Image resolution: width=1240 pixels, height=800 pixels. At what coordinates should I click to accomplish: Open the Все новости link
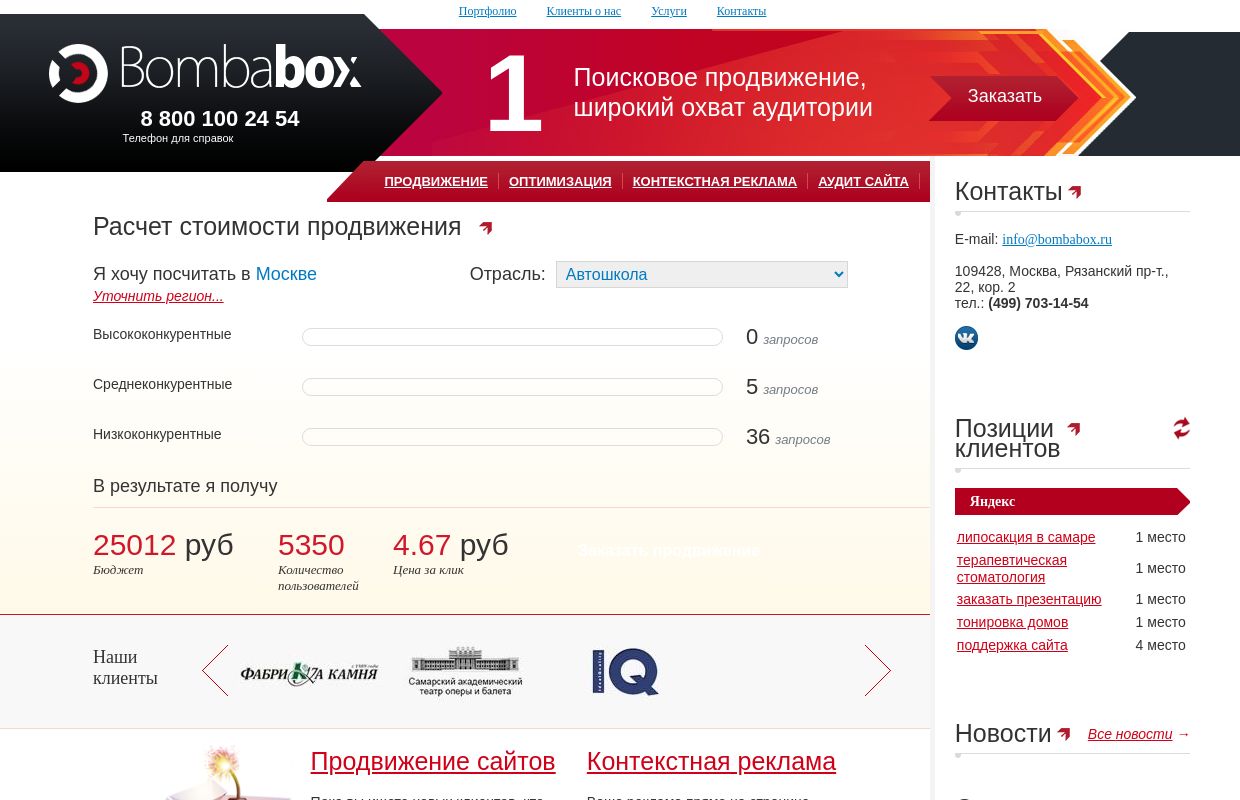pos(1129,734)
